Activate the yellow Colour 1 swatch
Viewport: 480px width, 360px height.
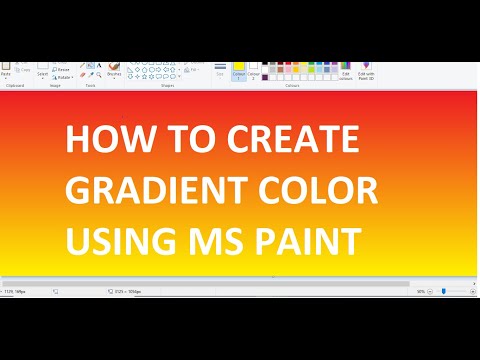pyautogui.click(x=239, y=71)
